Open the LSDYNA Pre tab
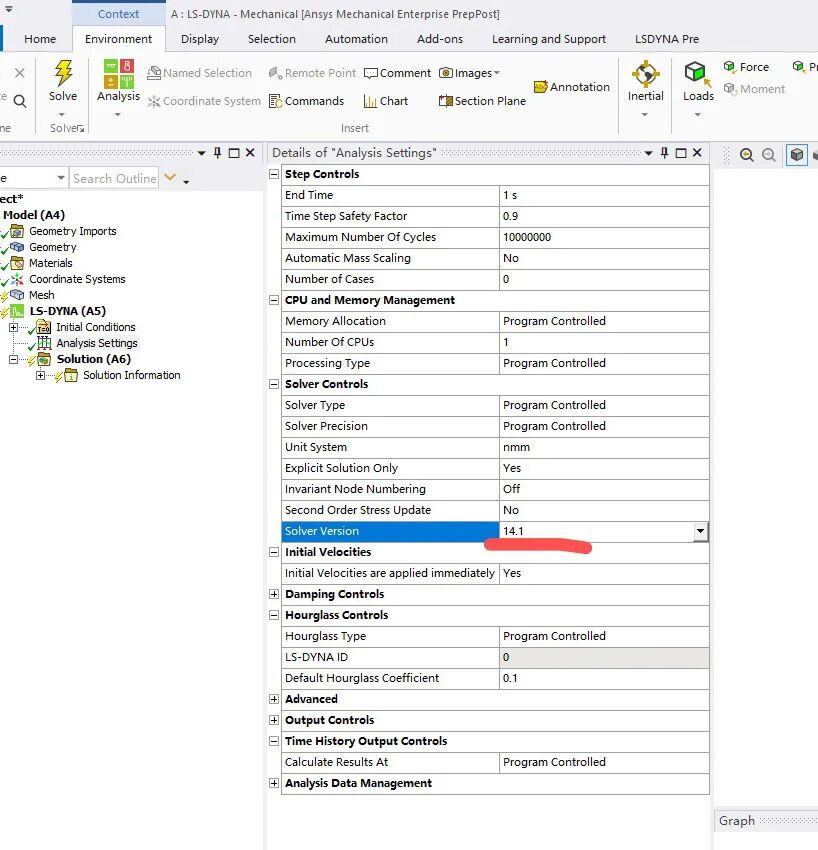 (667, 39)
